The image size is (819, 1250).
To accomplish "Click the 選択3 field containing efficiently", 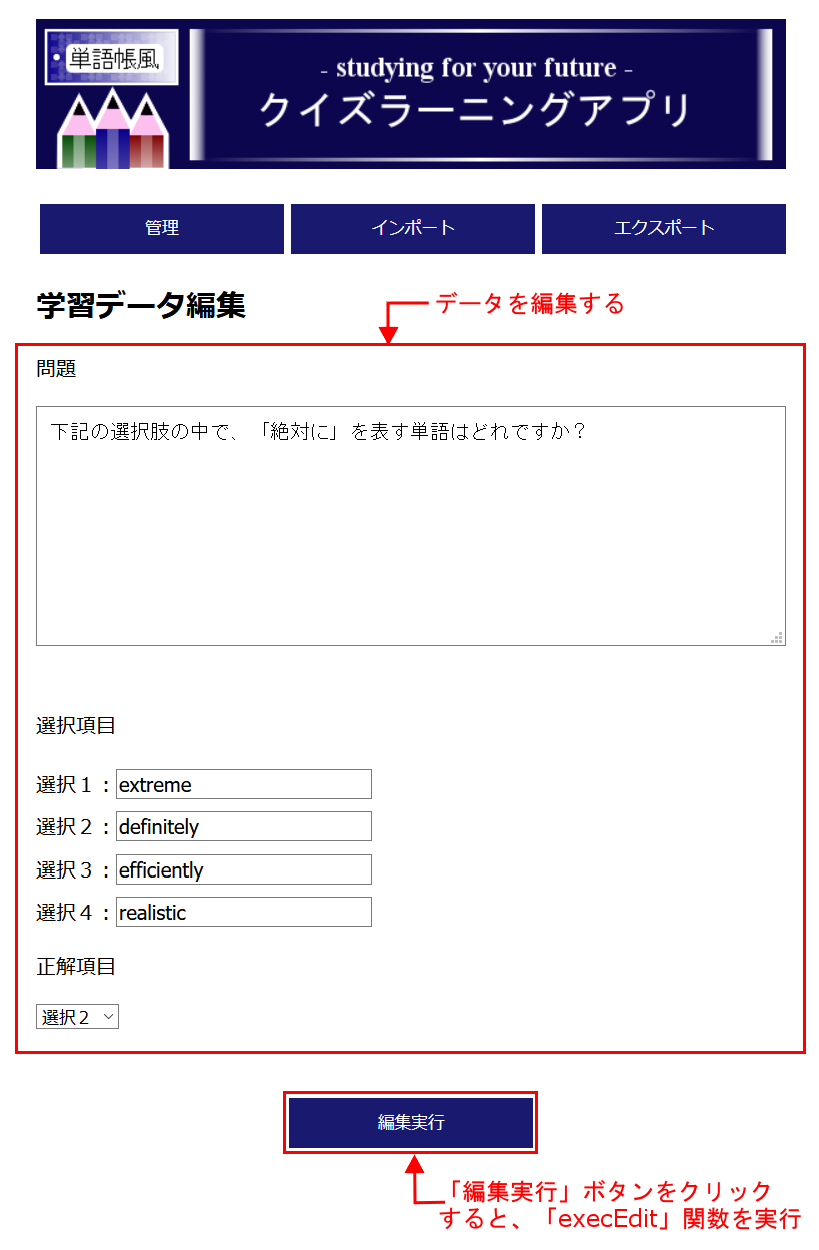I will click(x=244, y=870).
